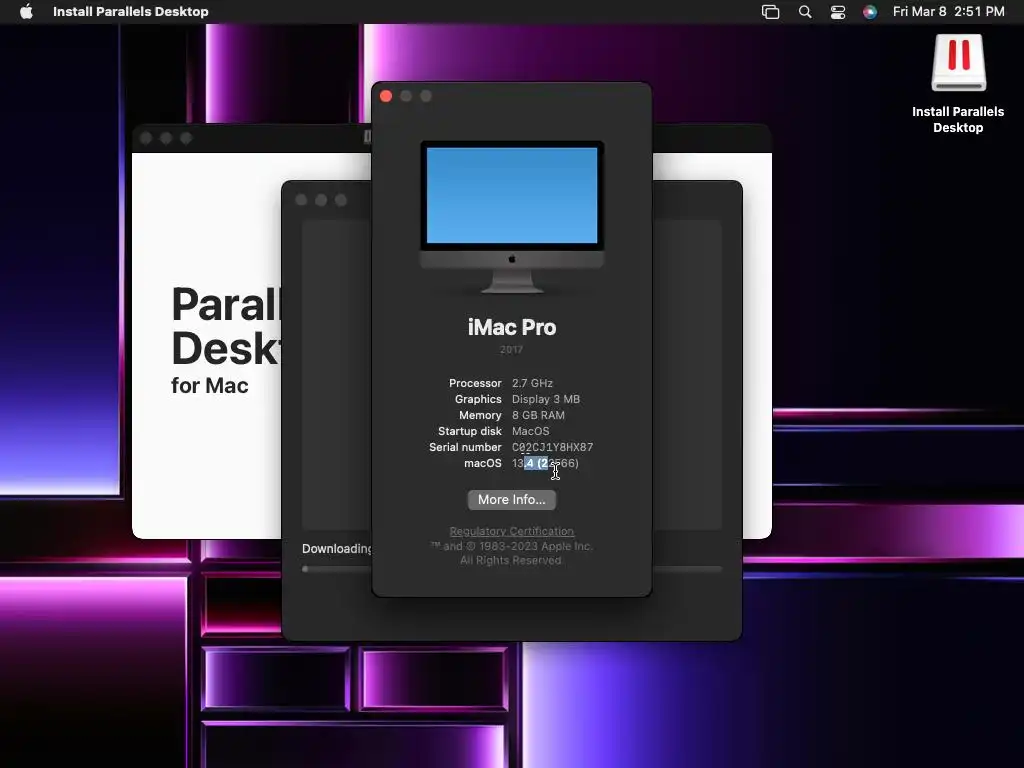Click the More Info... button

click(x=512, y=500)
